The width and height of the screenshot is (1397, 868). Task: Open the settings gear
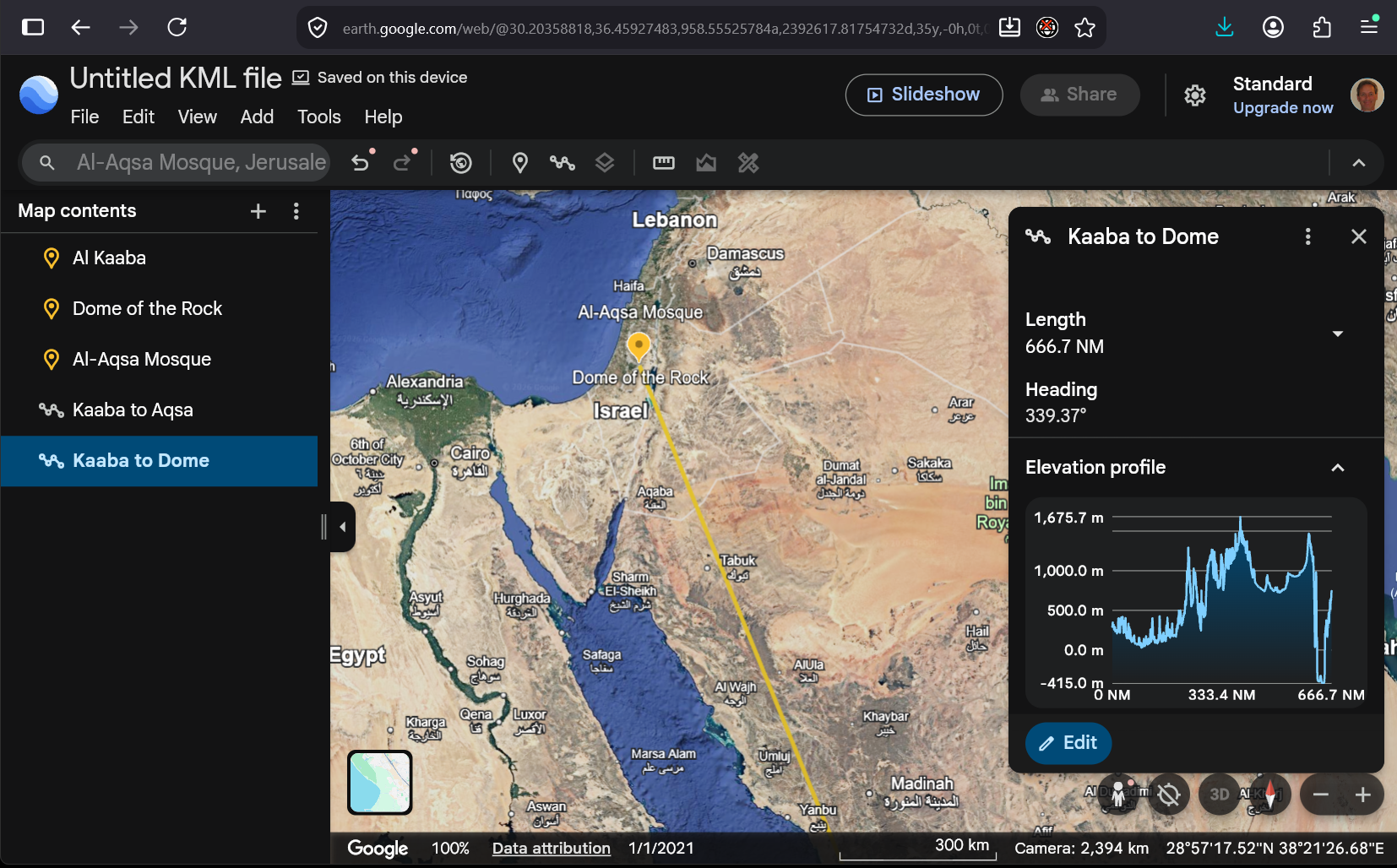click(1195, 95)
